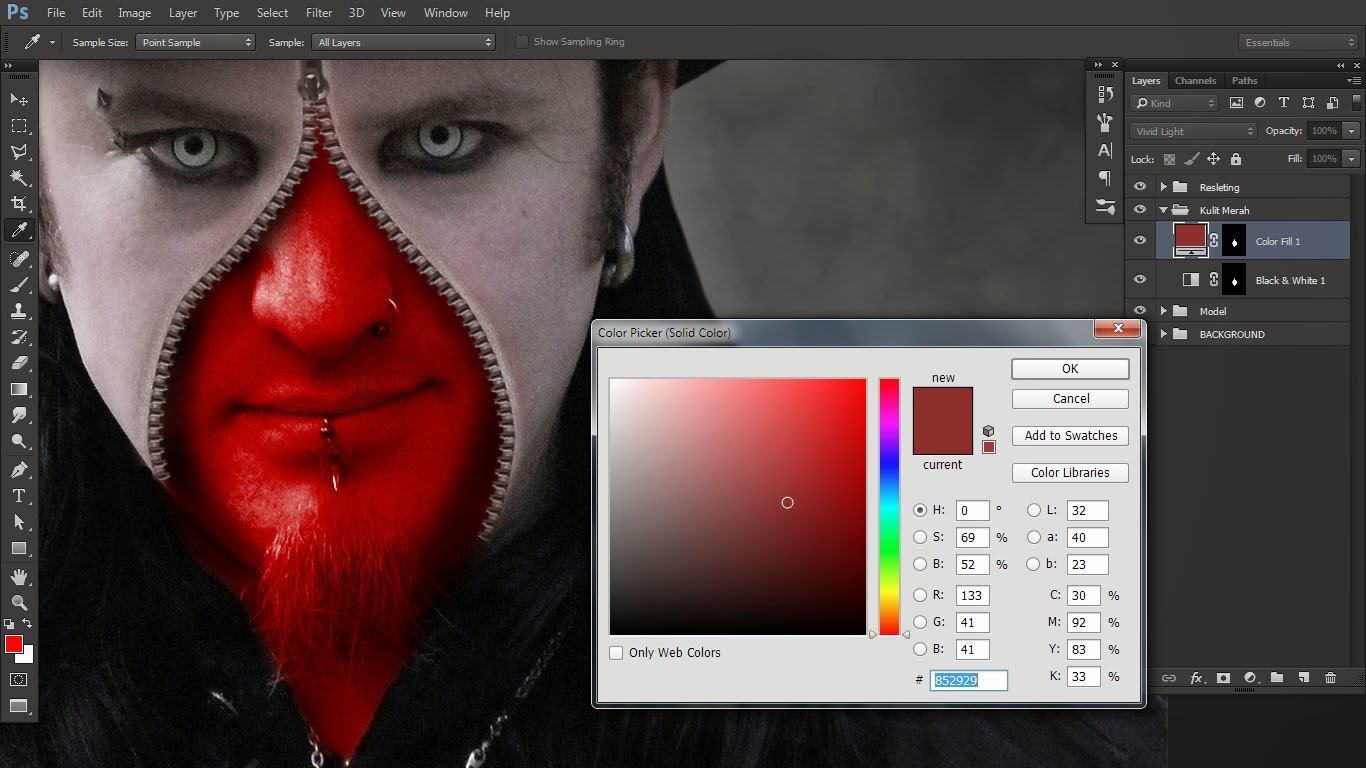The image size is (1366, 768).
Task: Select the Healing Brush tool
Action: [x=19, y=259]
